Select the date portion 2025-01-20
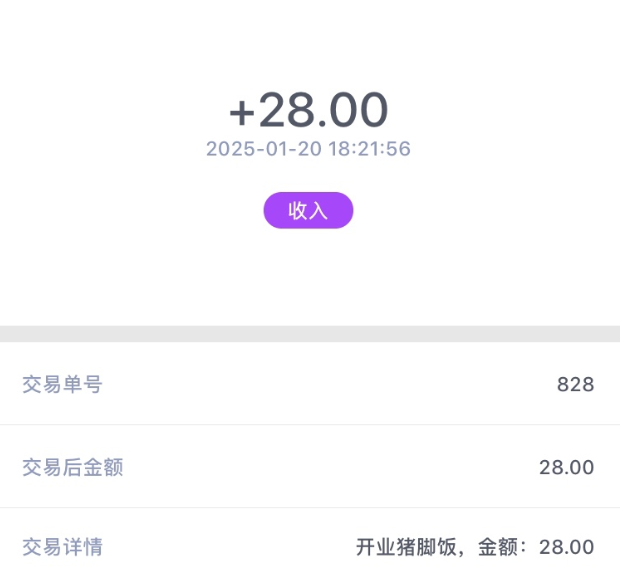 [x=264, y=149]
